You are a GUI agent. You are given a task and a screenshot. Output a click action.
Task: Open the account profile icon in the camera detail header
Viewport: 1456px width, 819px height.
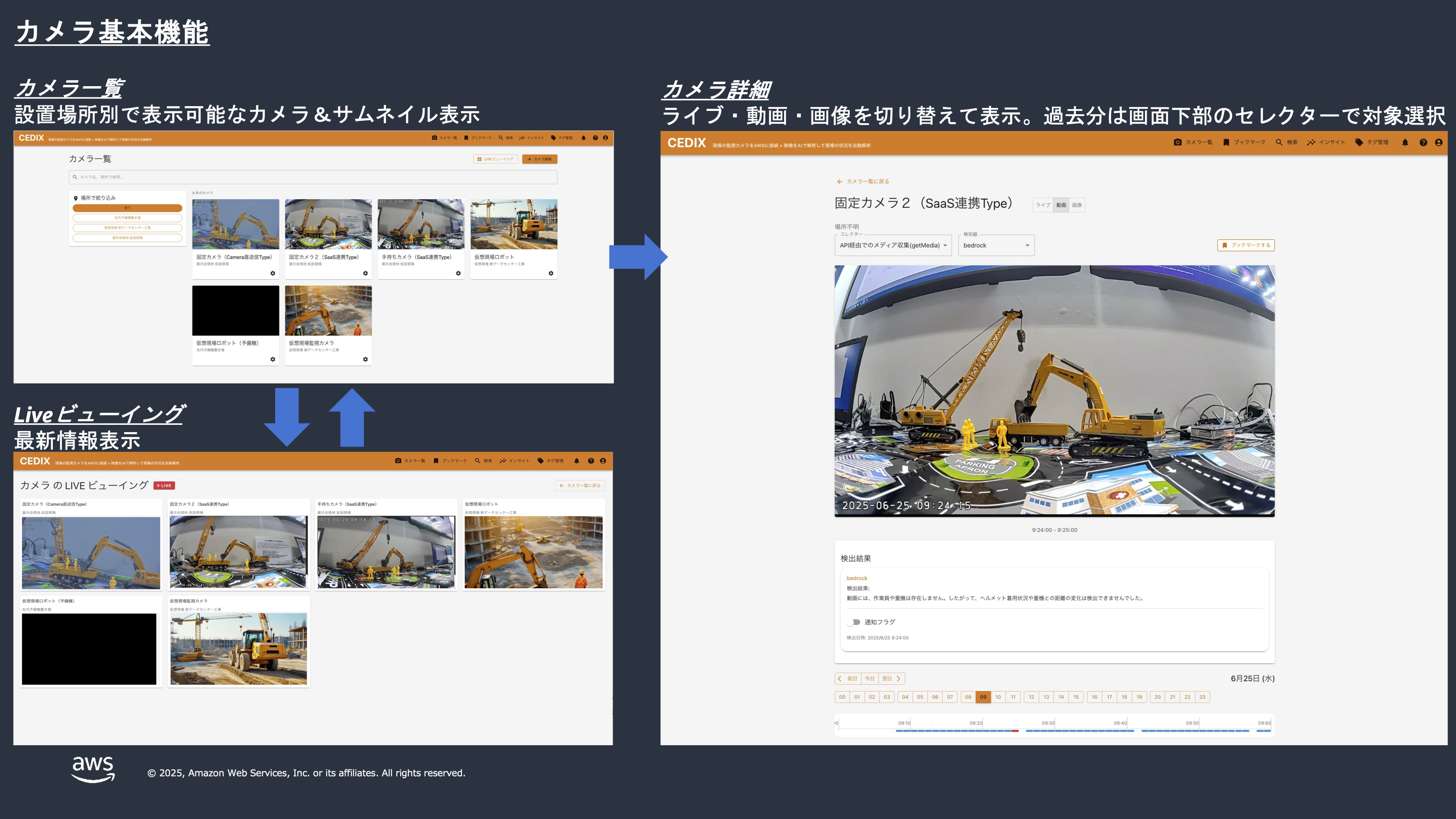(1439, 142)
